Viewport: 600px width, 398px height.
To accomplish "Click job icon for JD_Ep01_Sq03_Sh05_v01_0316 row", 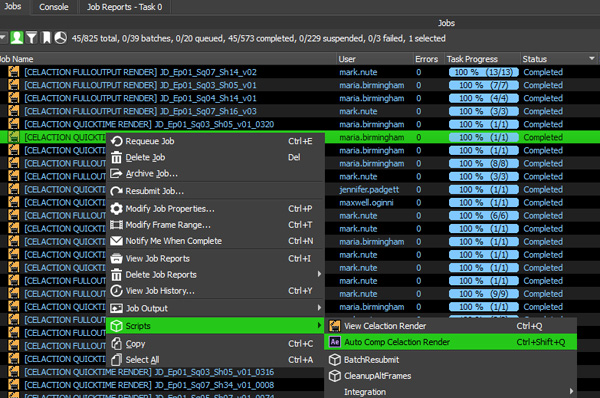I will (x=14, y=372).
